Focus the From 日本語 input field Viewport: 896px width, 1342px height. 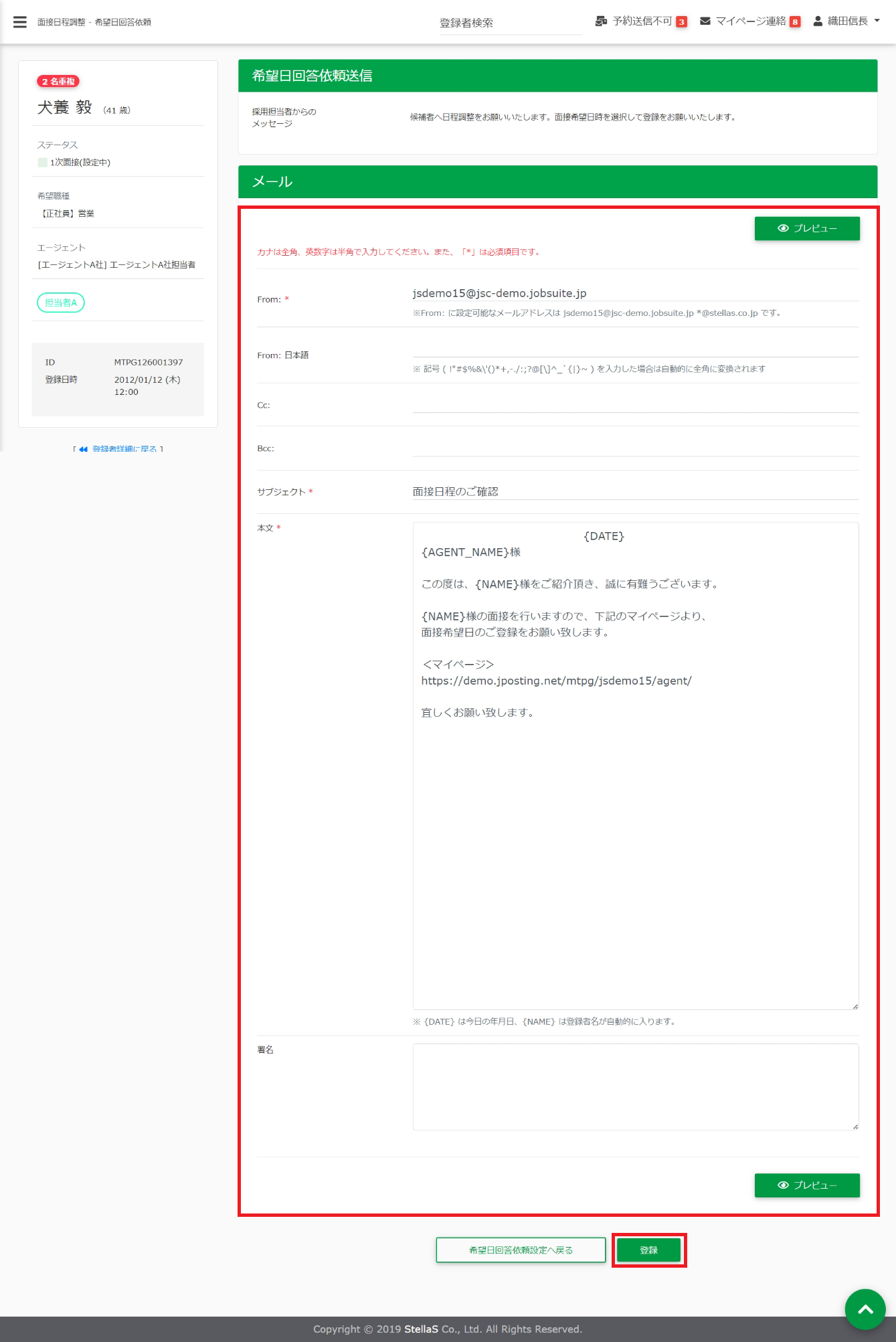pyautogui.click(x=634, y=348)
